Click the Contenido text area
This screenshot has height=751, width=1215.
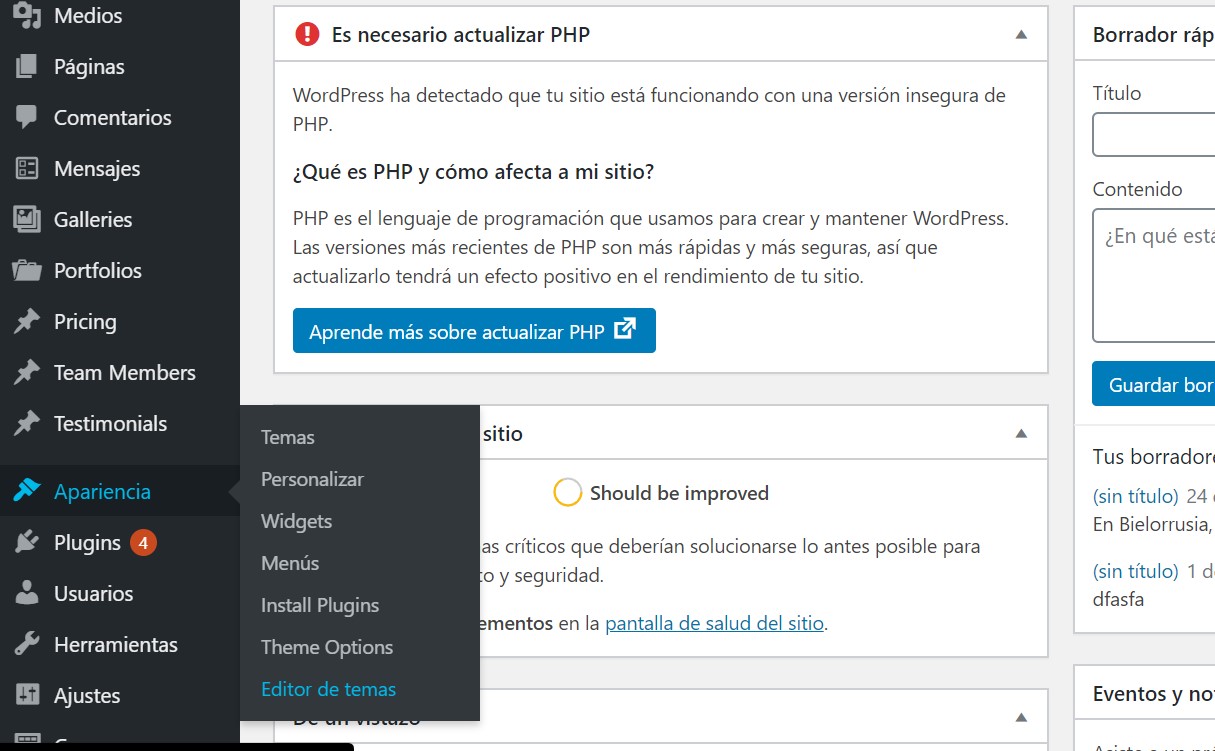(x=1154, y=275)
